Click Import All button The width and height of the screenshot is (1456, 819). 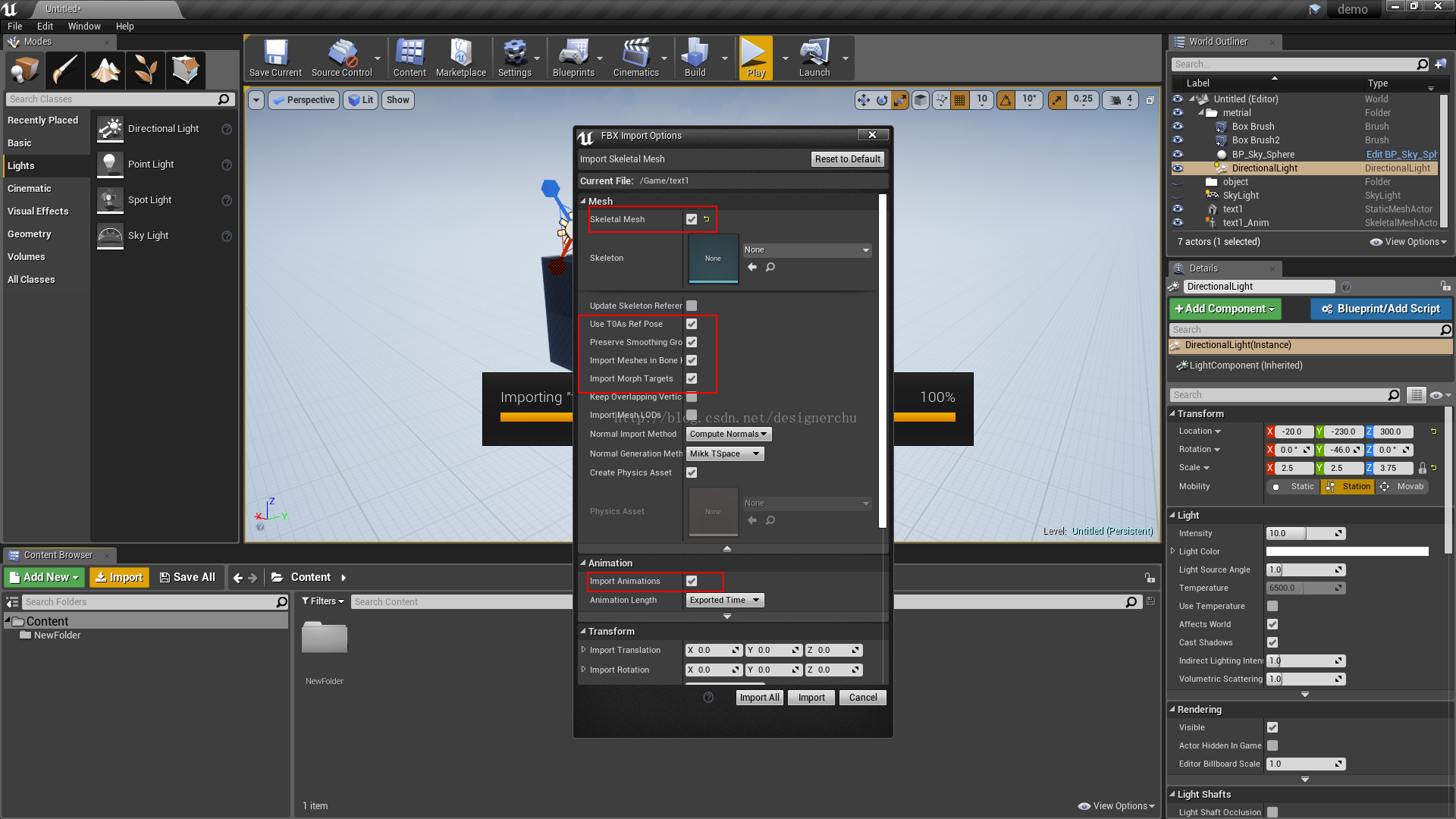pyautogui.click(x=759, y=698)
